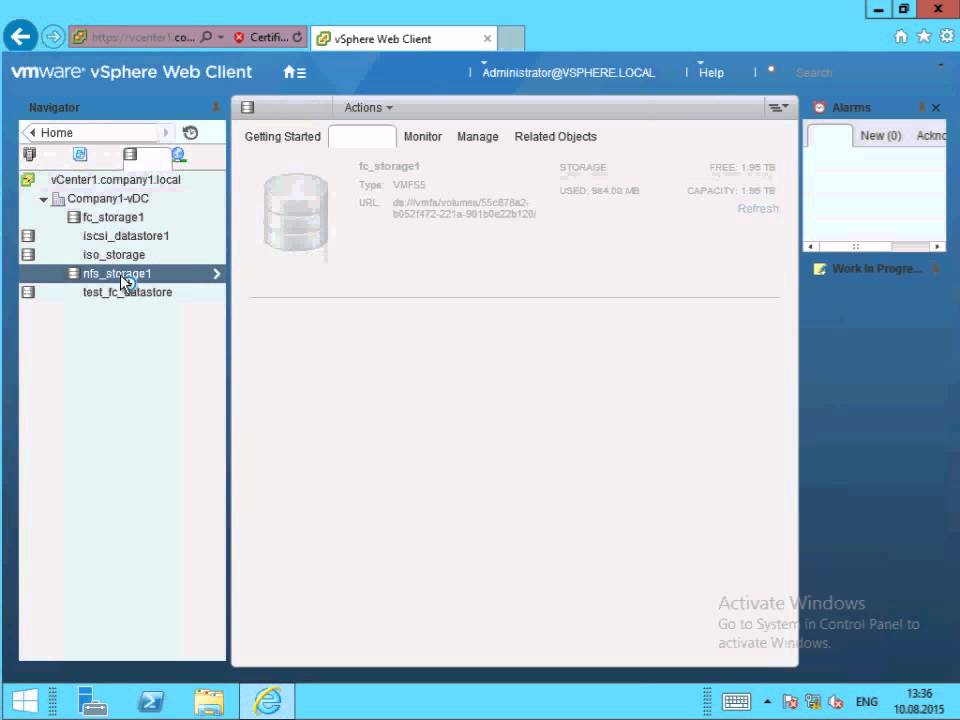960x720 pixels.
Task: Click the action center flag tray icon
Action: pos(790,702)
